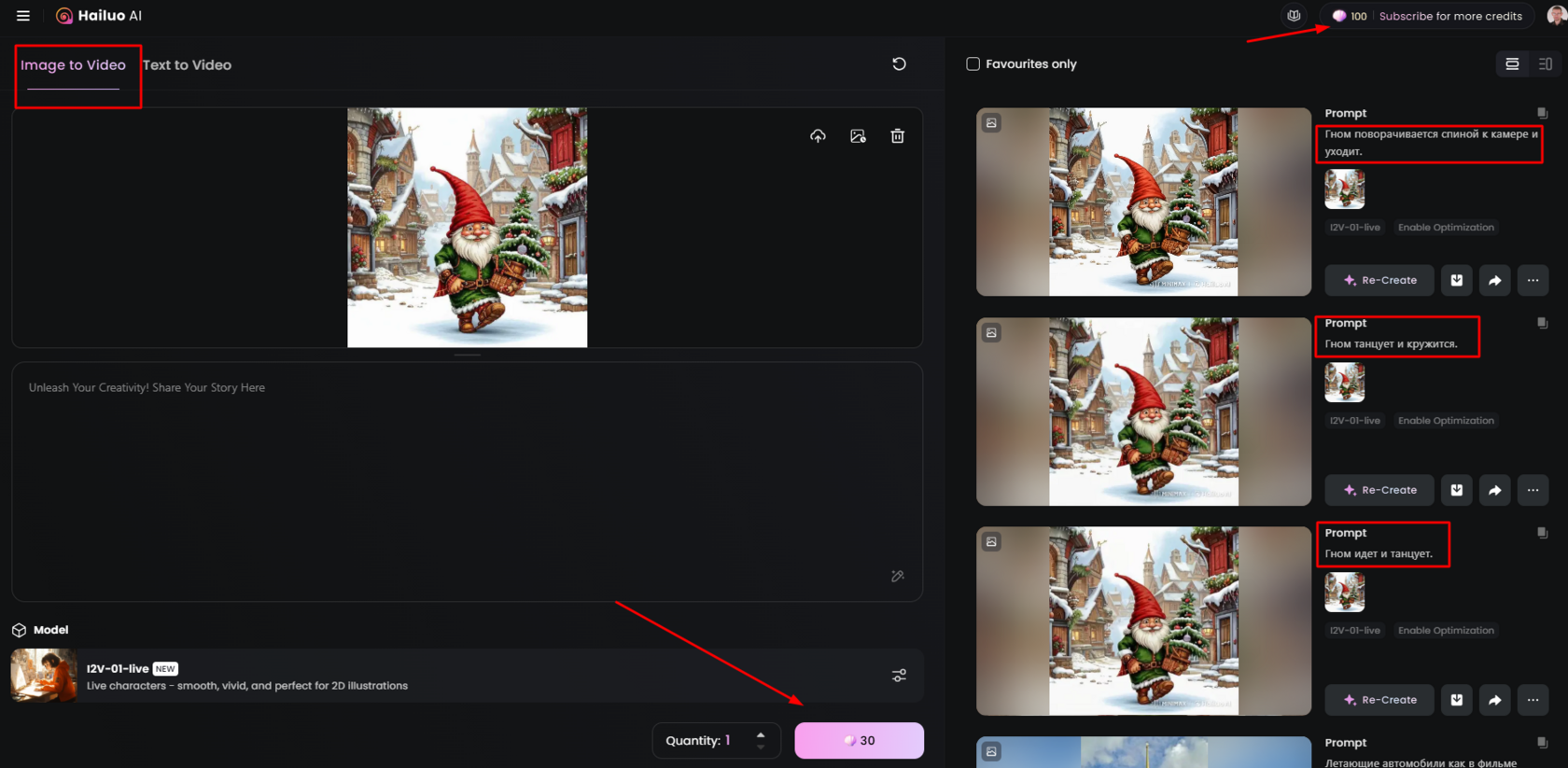Play the video for prompt 'Гном поворачивается спиной'

click(1143, 202)
